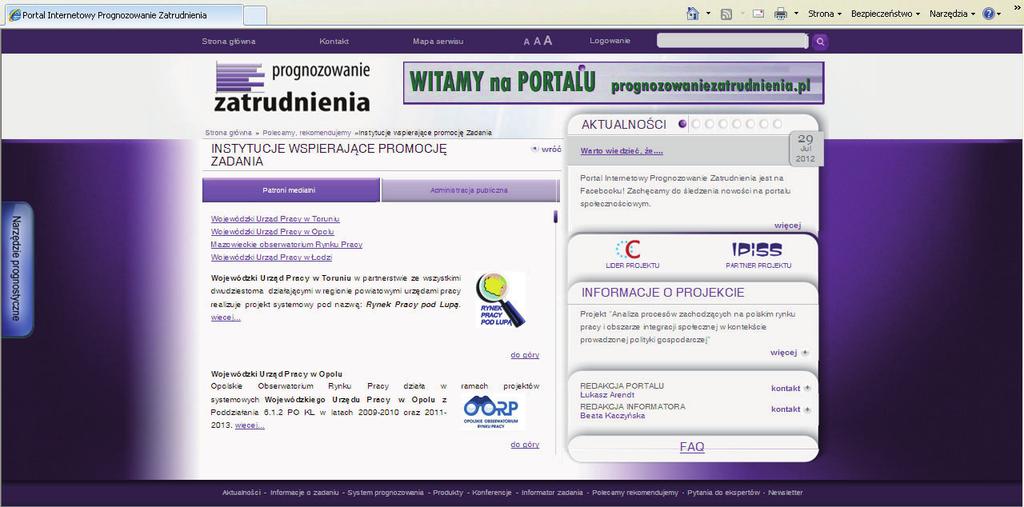Screen dimensions: 1024x507
Task: Click the Read Mail envelope icon
Action: (758, 13)
